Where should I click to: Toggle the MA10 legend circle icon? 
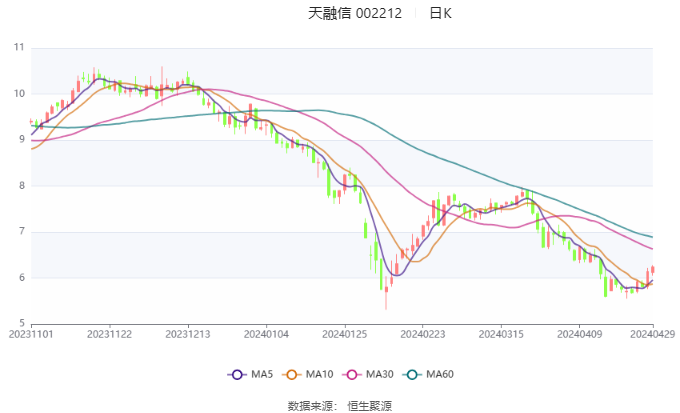click(x=291, y=374)
